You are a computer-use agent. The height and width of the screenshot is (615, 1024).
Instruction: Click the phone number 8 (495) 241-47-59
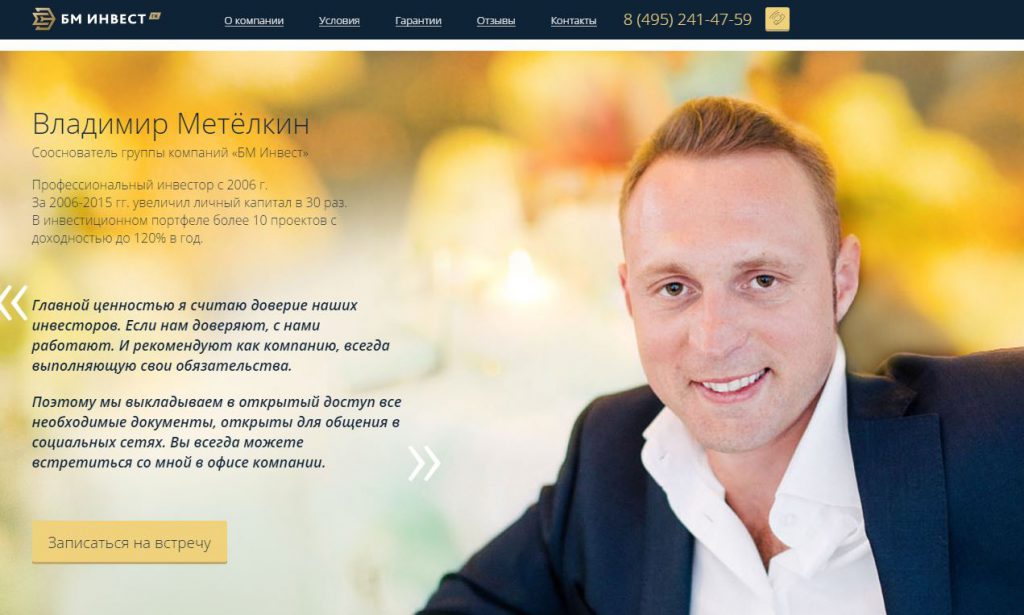[687, 20]
